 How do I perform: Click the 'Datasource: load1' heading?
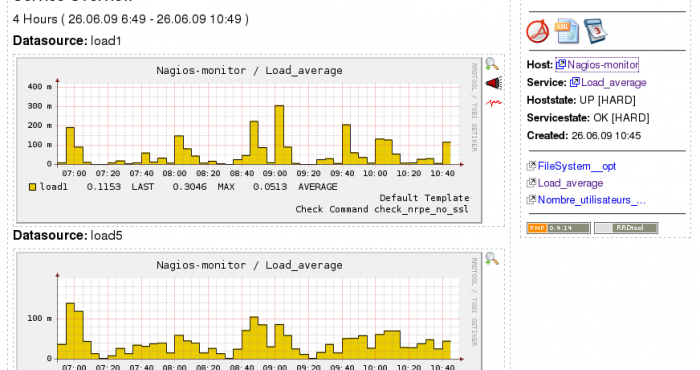pyautogui.click(x=67, y=41)
